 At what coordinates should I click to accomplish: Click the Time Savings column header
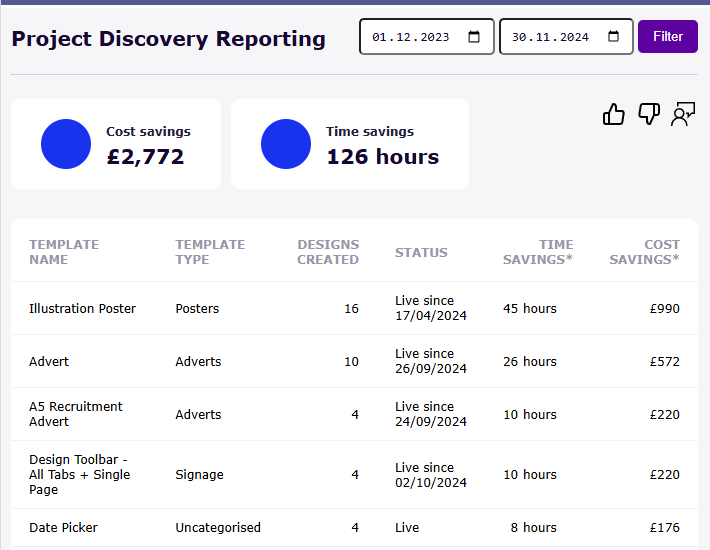click(542, 252)
